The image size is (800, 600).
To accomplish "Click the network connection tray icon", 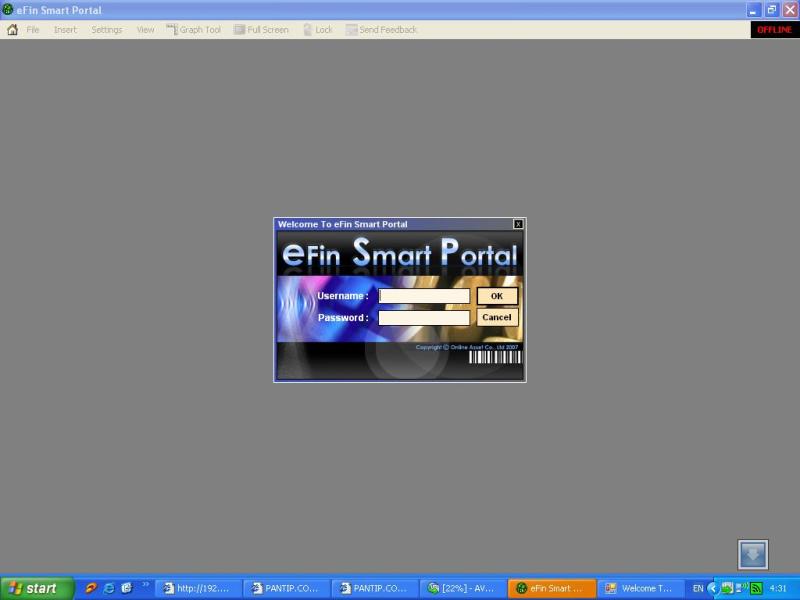I will pyautogui.click(x=741, y=588).
